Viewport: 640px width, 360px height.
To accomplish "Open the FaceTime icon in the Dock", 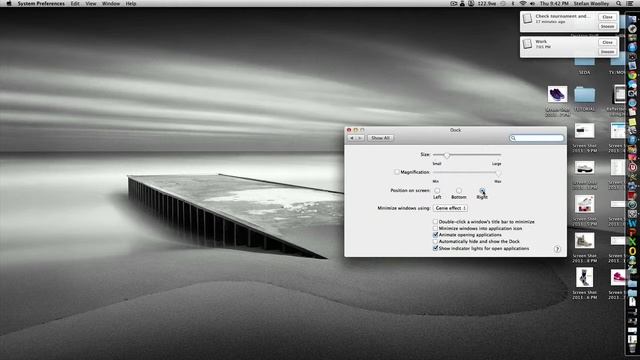I will coord(632,93).
